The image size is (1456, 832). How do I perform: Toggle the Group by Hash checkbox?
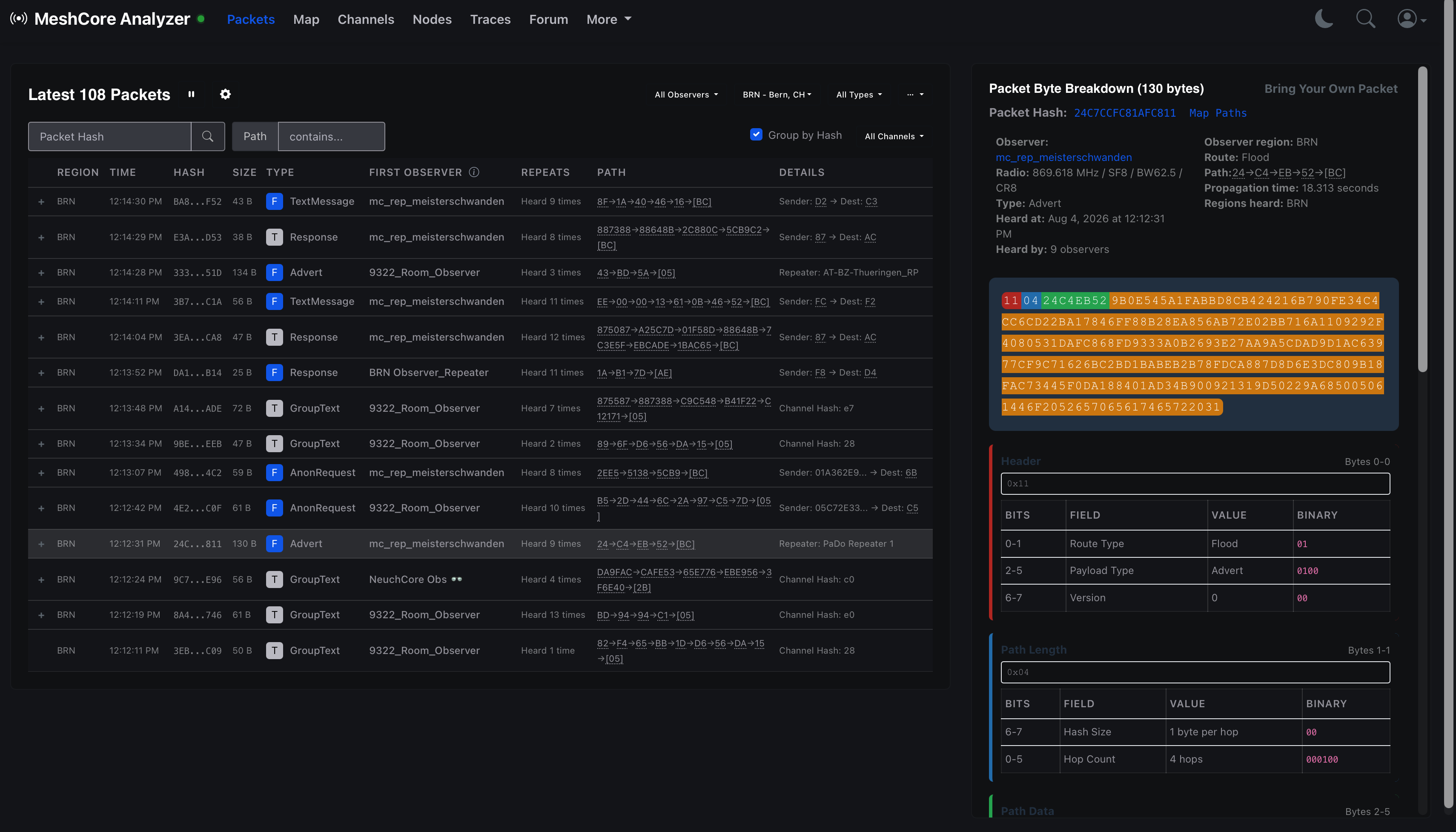[756, 135]
